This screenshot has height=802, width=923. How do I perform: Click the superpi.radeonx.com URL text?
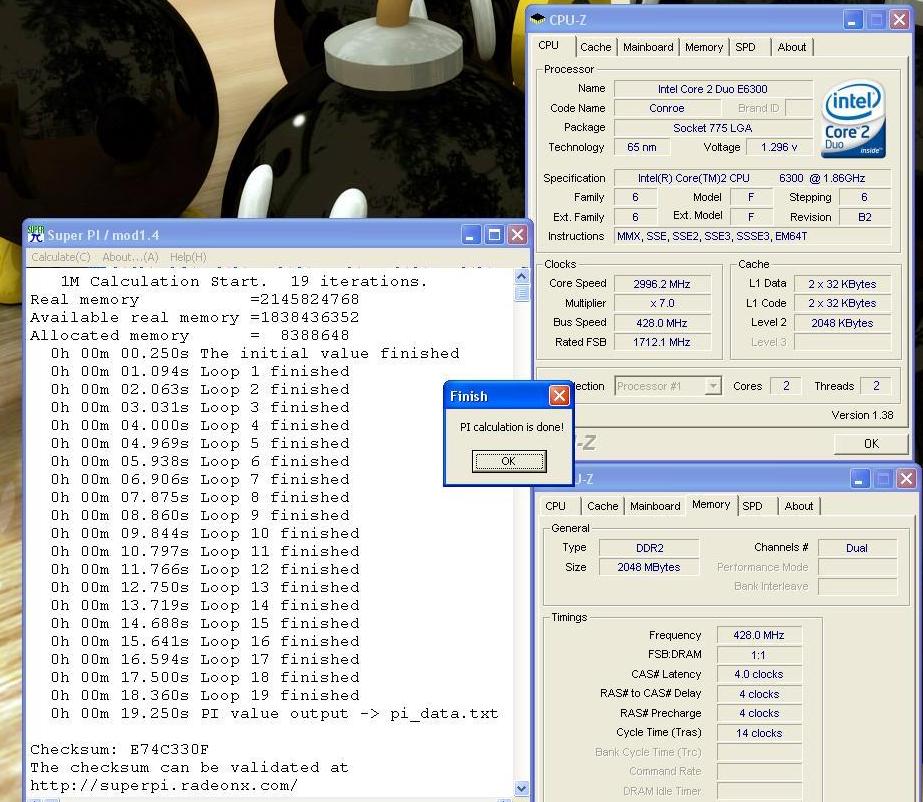click(x=164, y=786)
